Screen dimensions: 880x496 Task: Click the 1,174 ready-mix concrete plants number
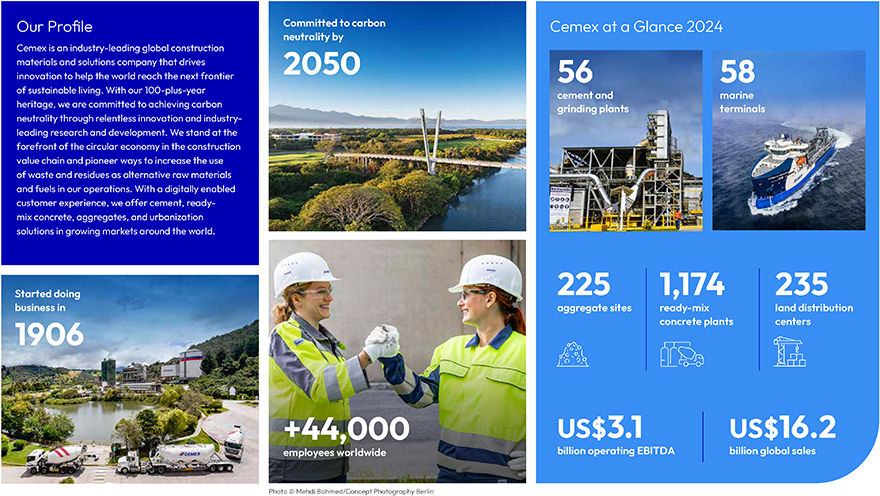click(x=692, y=284)
